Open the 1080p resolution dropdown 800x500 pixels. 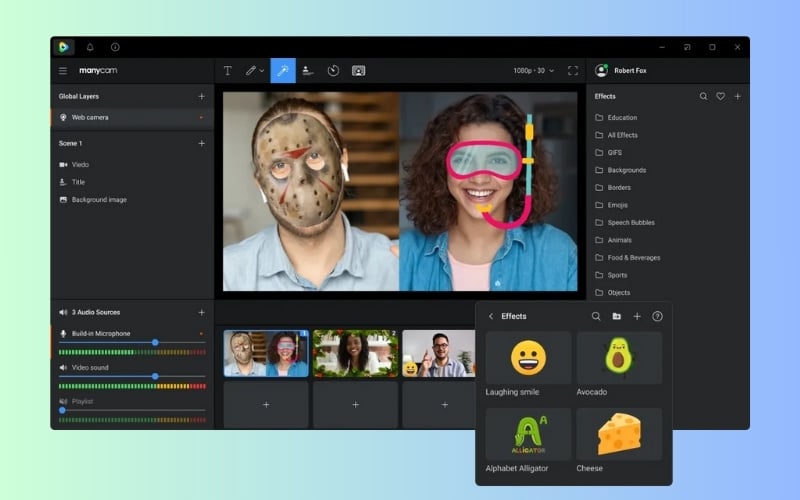pos(533,71)
